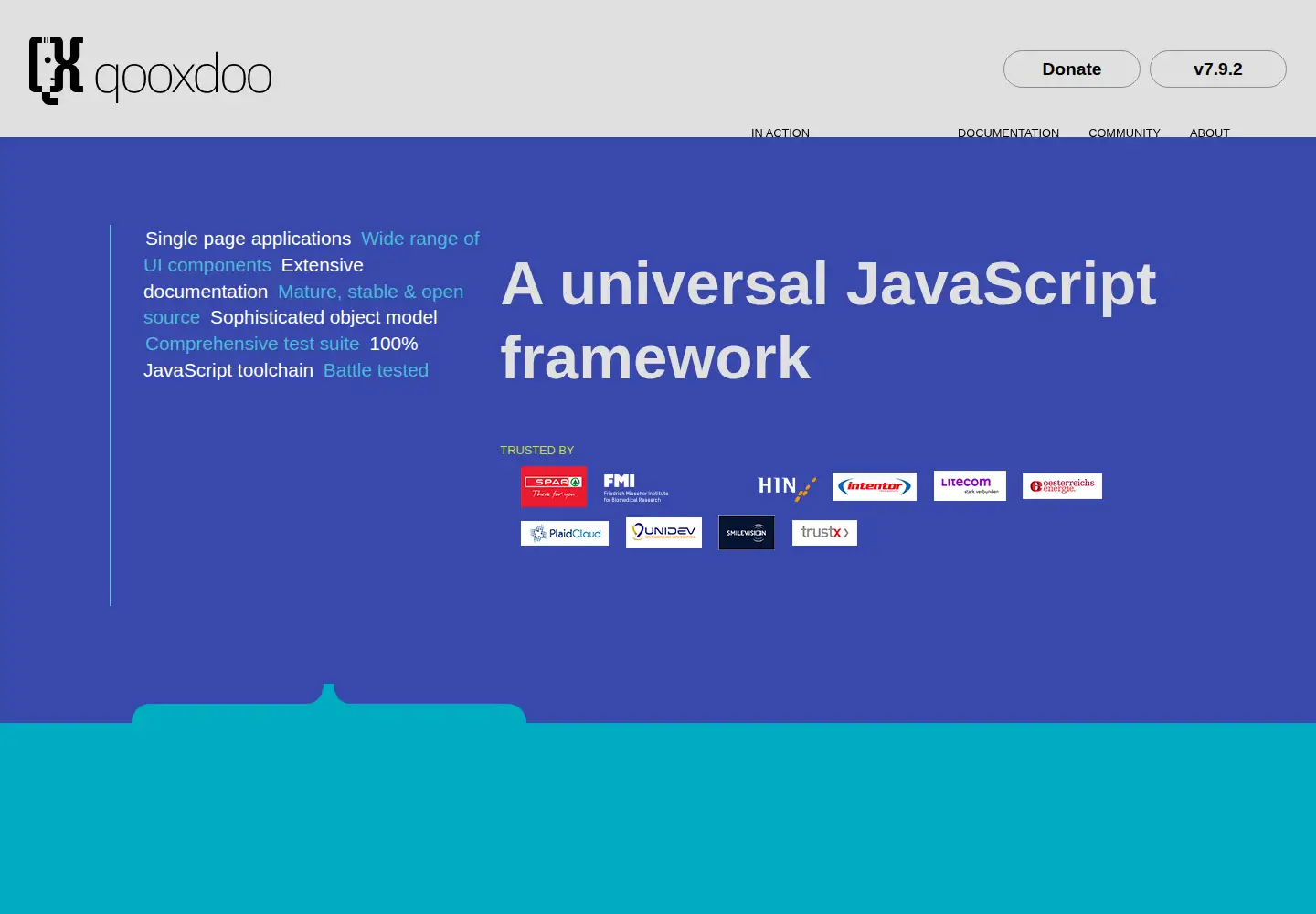Screen dimensions: 1316x914
Task: Open the trustx logo tile
Action: (x=824, y=533)
